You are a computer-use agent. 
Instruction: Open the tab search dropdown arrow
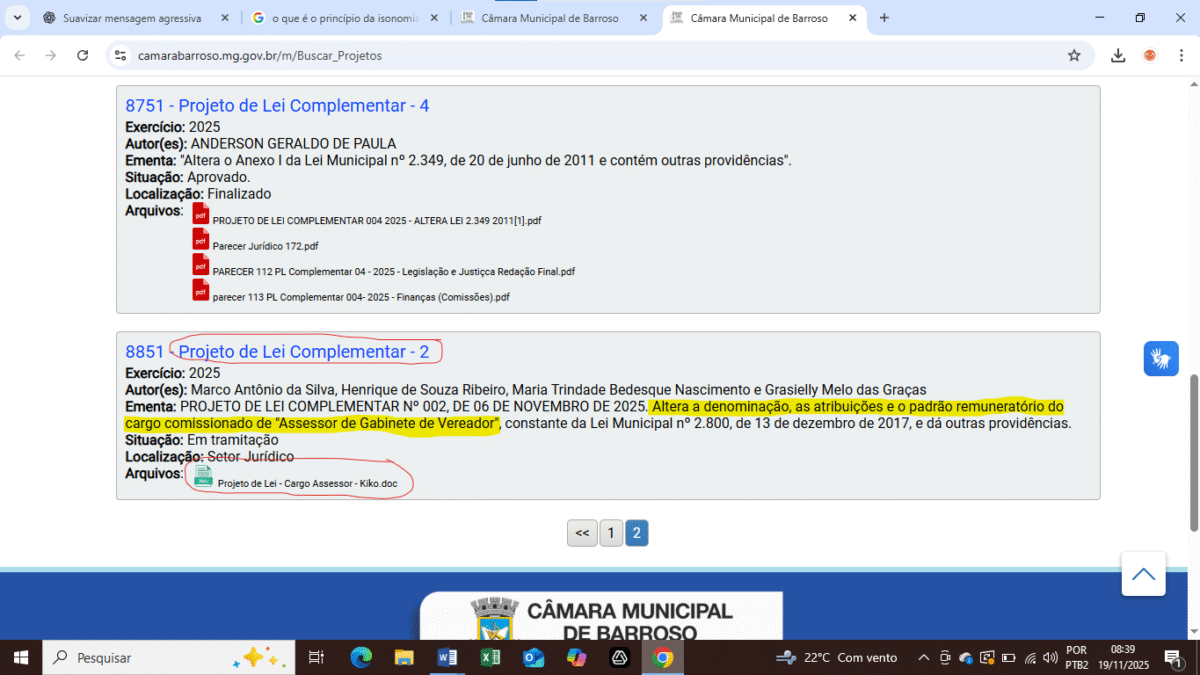coord(17,18)
